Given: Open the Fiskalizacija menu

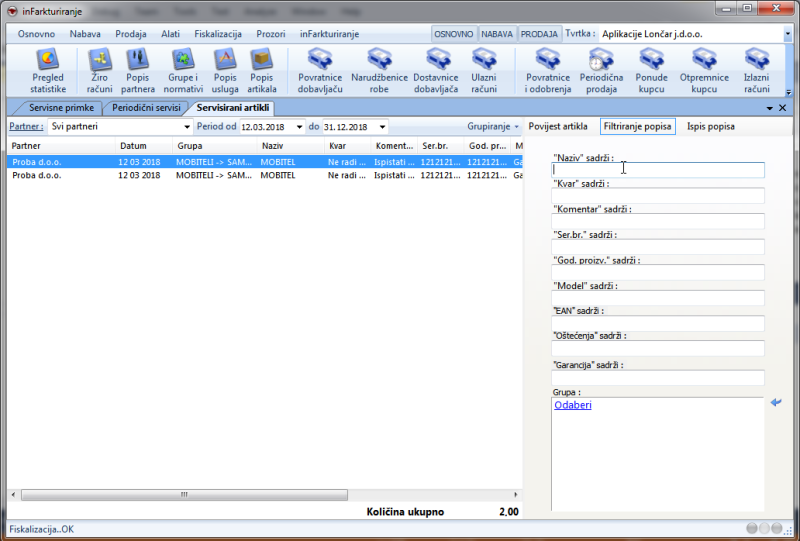Looking at the screenshot, I should (218, 34).
